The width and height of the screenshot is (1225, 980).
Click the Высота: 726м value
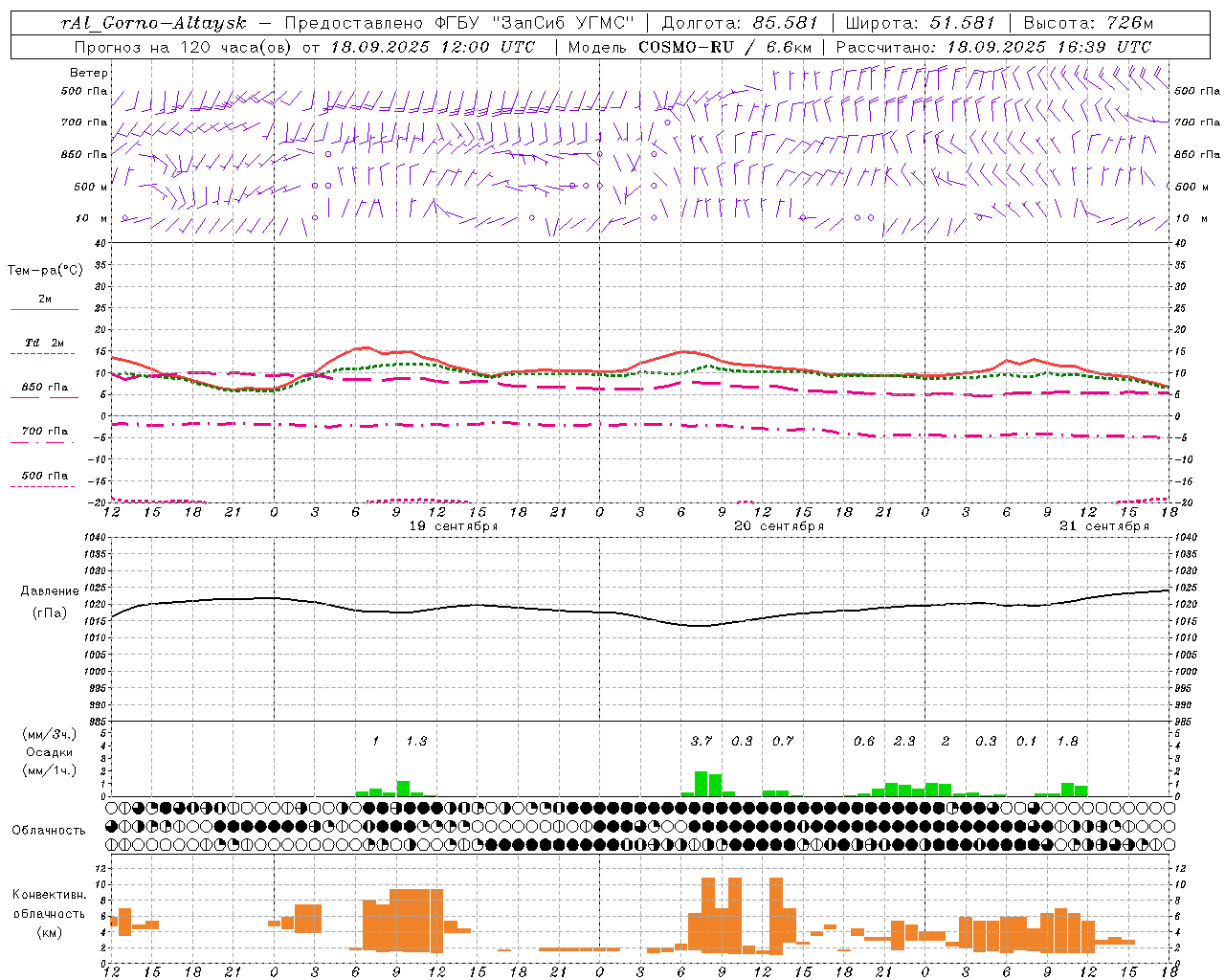(x=1088, y=23)
